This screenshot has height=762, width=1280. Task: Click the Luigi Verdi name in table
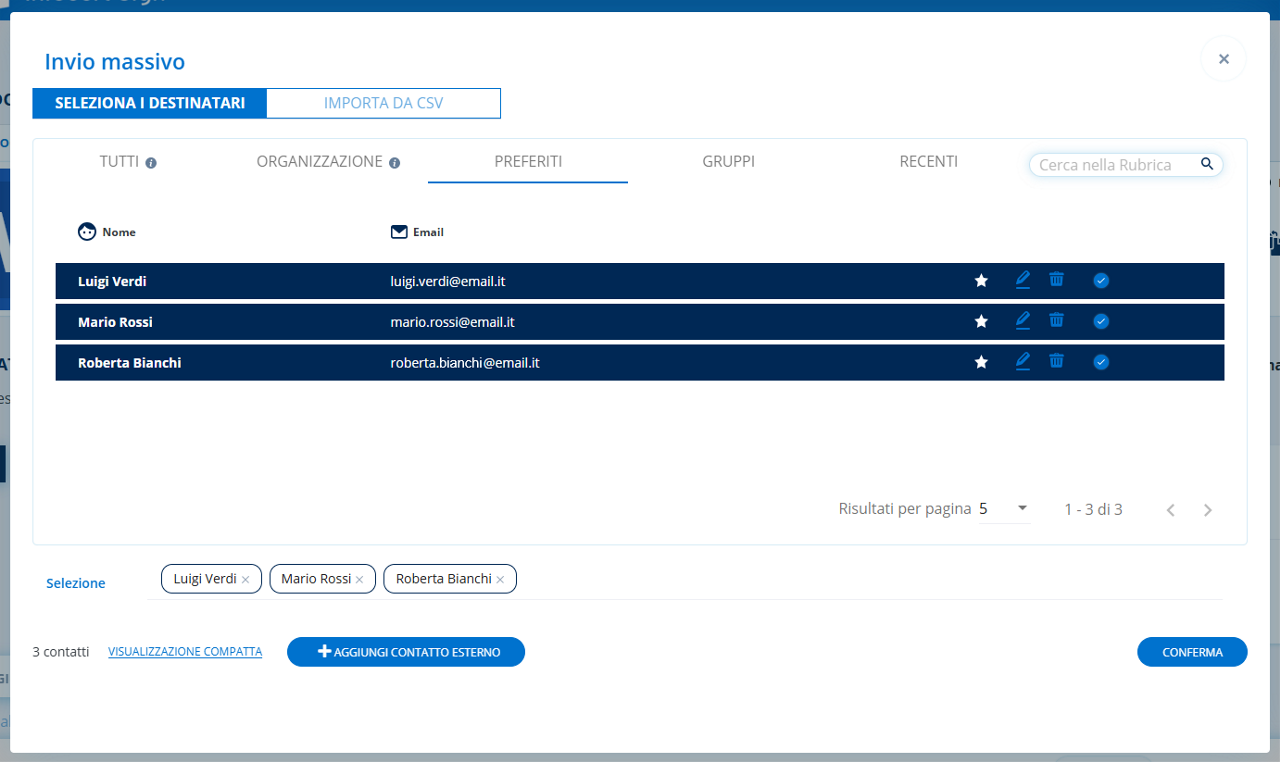click(x=112, y=281)
